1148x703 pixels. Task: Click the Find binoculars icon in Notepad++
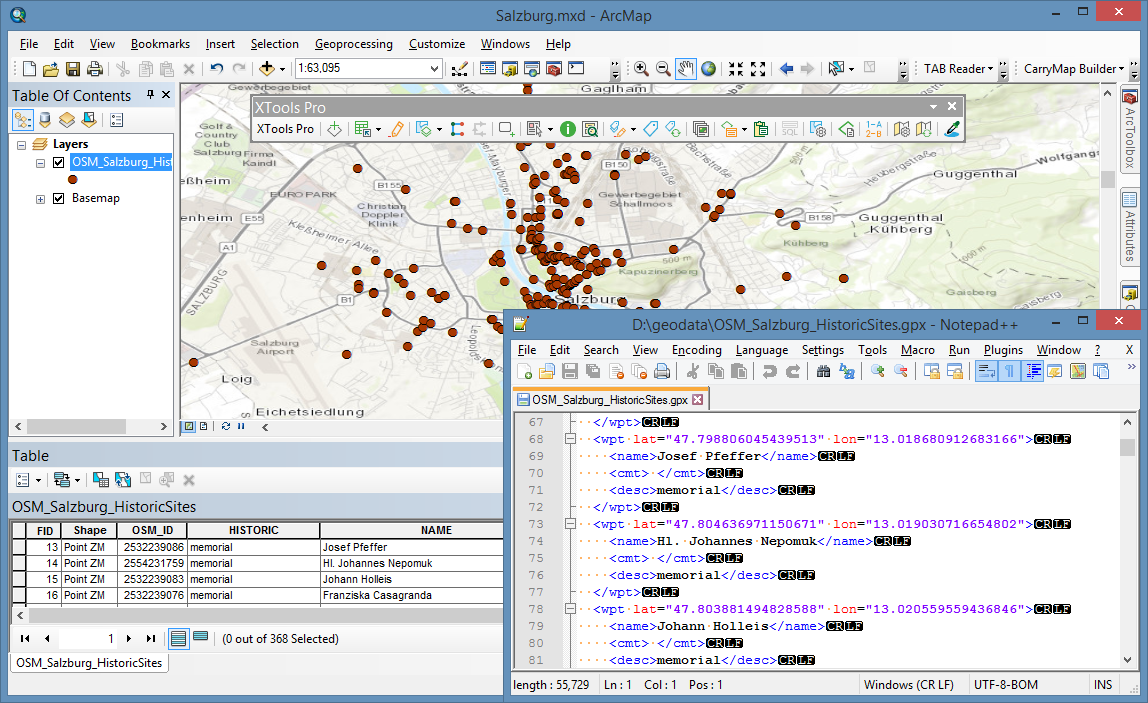[x=823, y=371]
